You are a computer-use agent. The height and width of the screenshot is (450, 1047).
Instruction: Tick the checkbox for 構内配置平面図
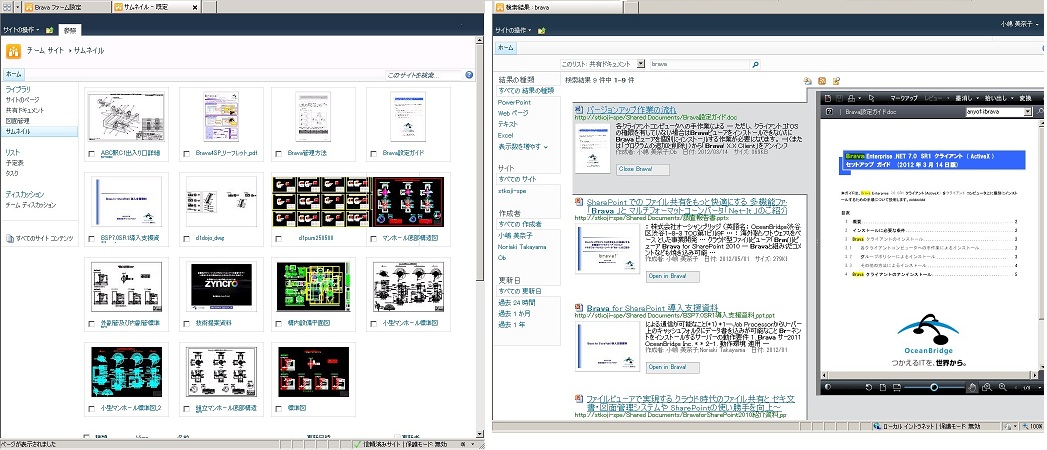click(279, 324)
